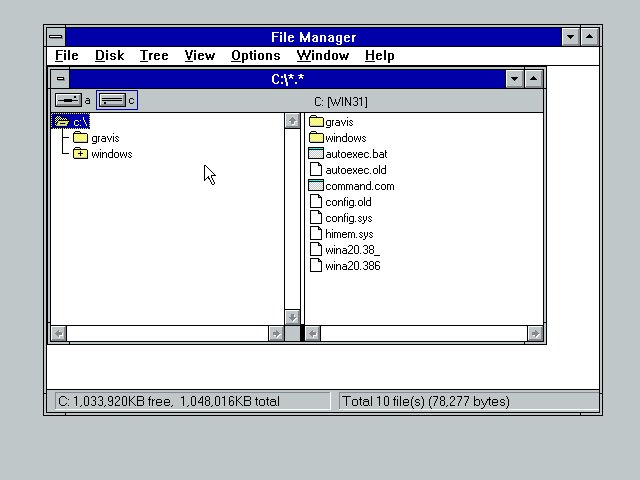Screen dimensions: 640x480
Task: Click autoexec.bat program icon
Action: coord(316,153)
